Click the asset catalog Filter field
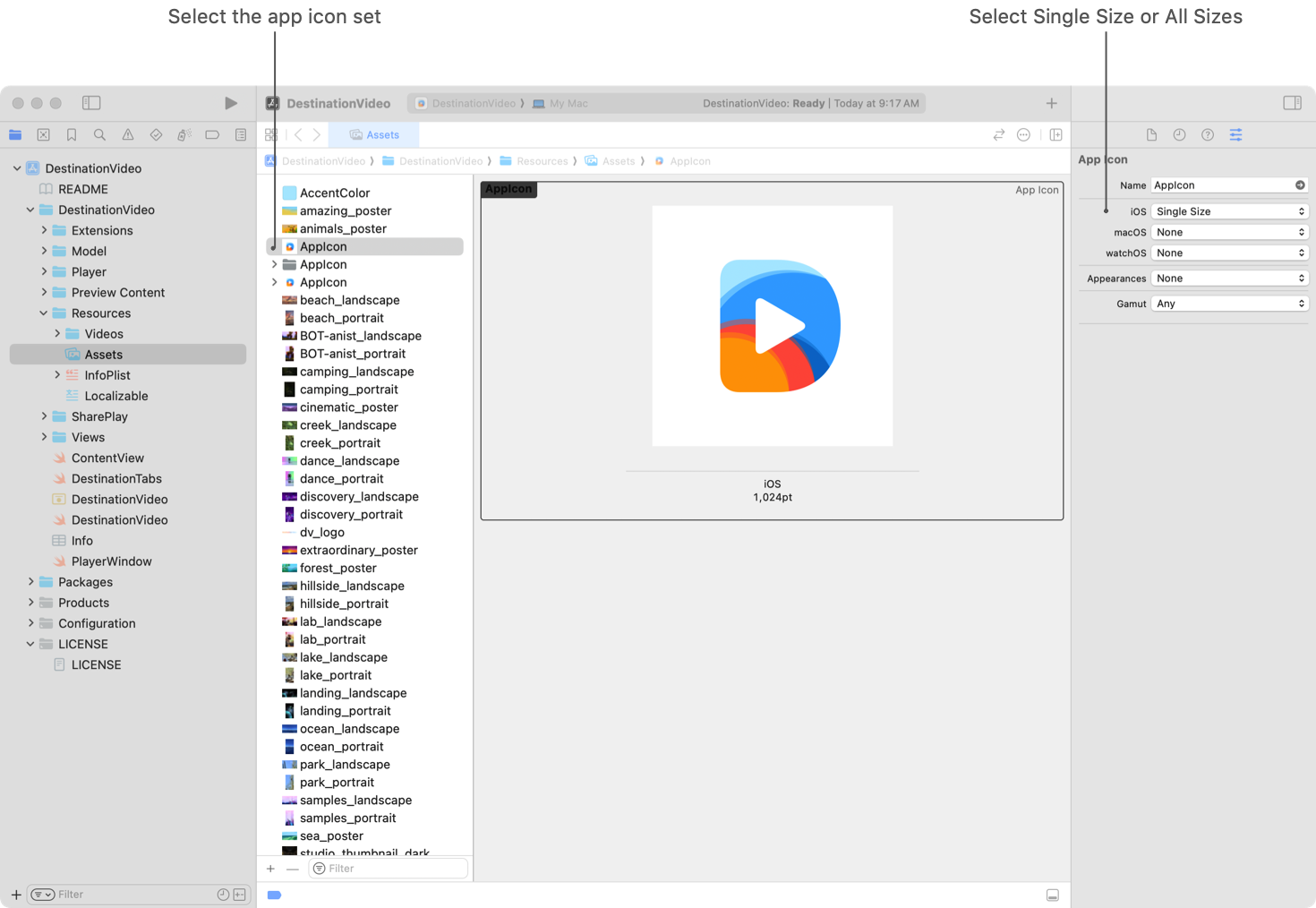The height and width of the screenshot is (908, 1316). (389, 869)
